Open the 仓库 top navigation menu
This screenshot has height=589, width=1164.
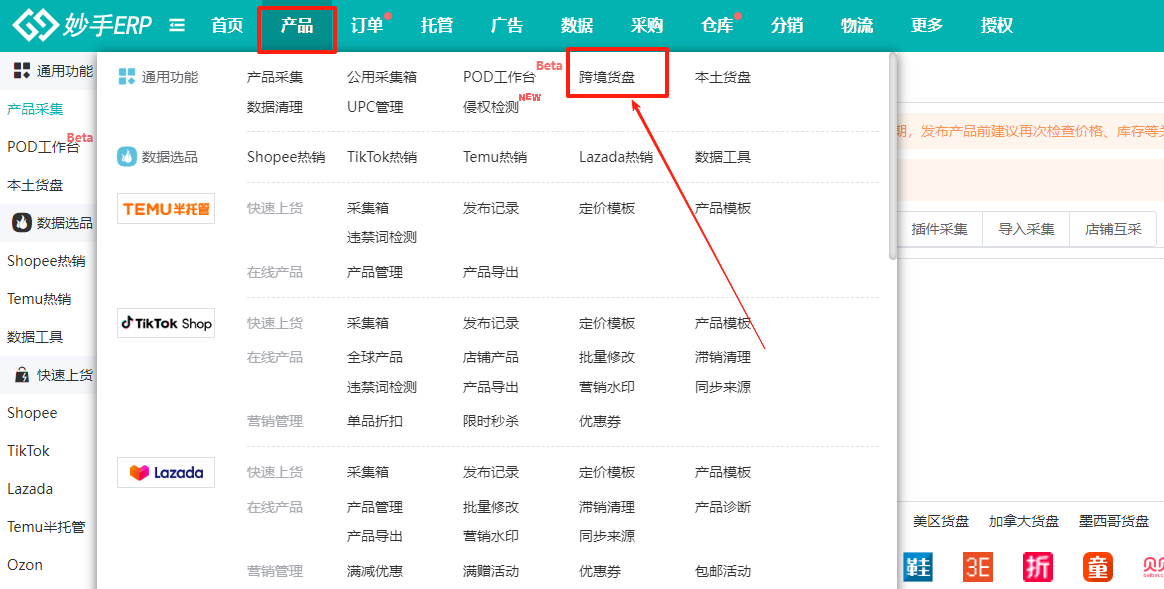(717, 25)
